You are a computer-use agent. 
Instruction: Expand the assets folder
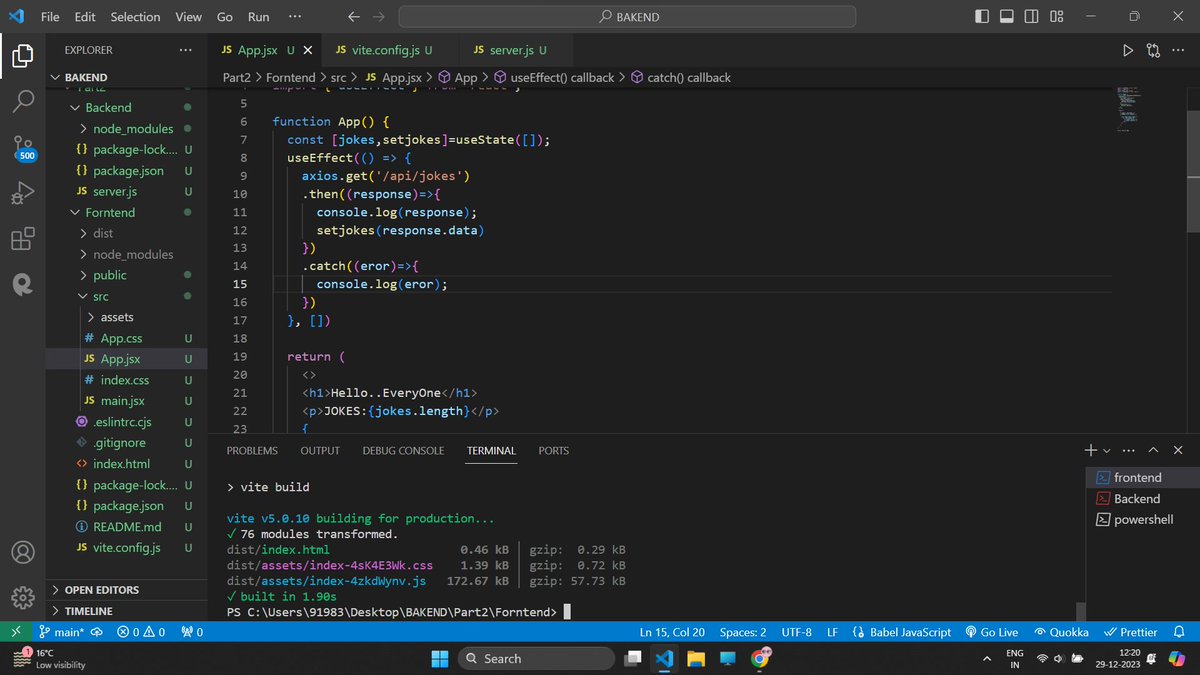coord(126,317)
